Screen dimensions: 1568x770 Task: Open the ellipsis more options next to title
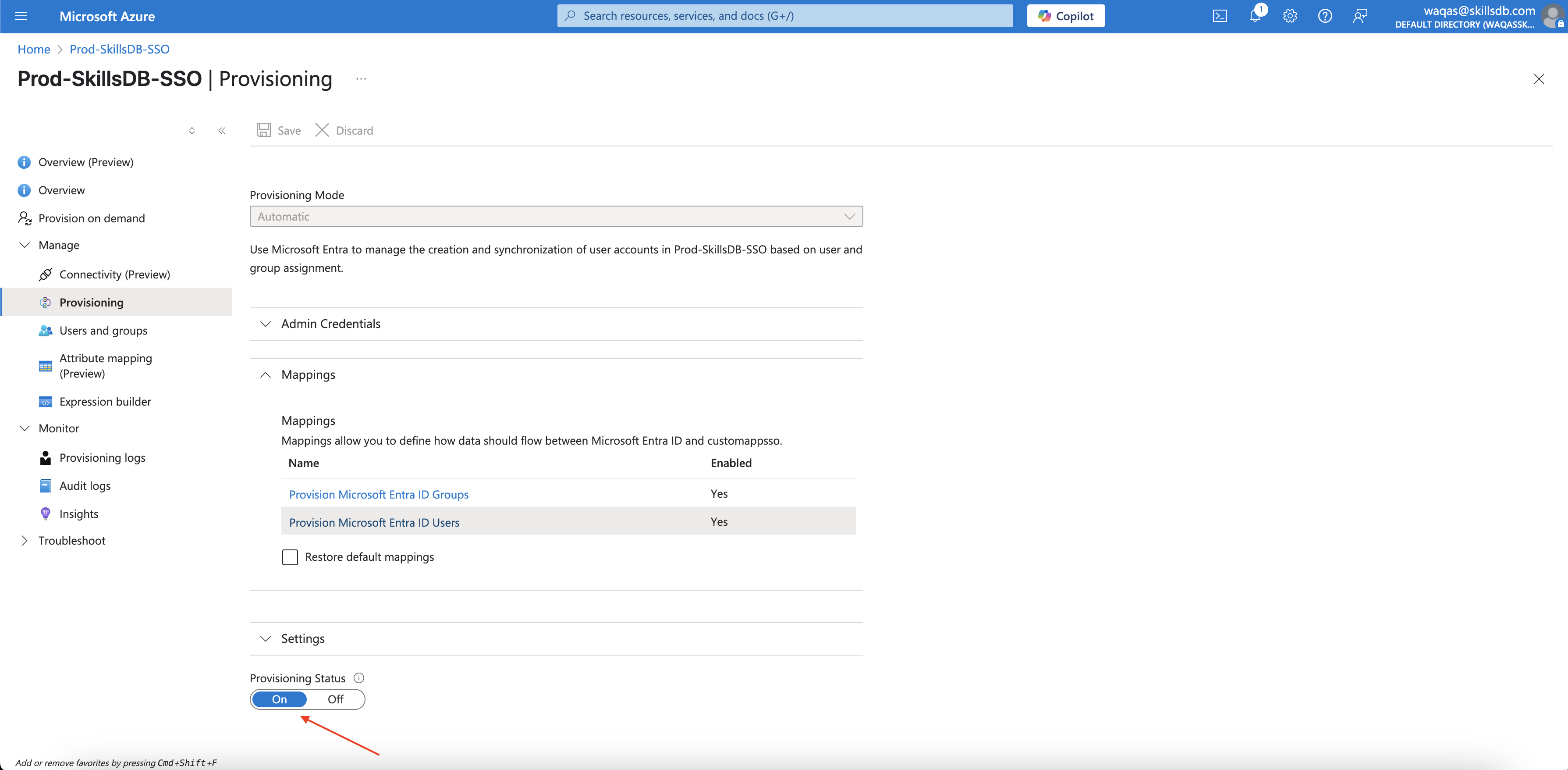(361, 78)
